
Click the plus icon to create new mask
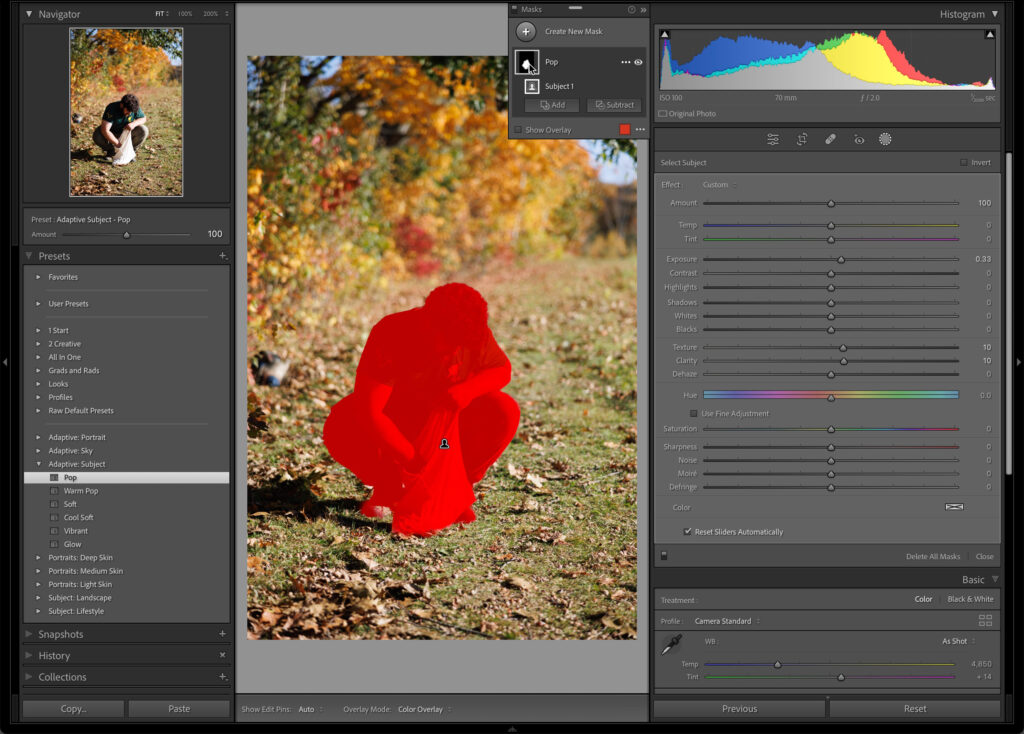[x=526, y=31]
